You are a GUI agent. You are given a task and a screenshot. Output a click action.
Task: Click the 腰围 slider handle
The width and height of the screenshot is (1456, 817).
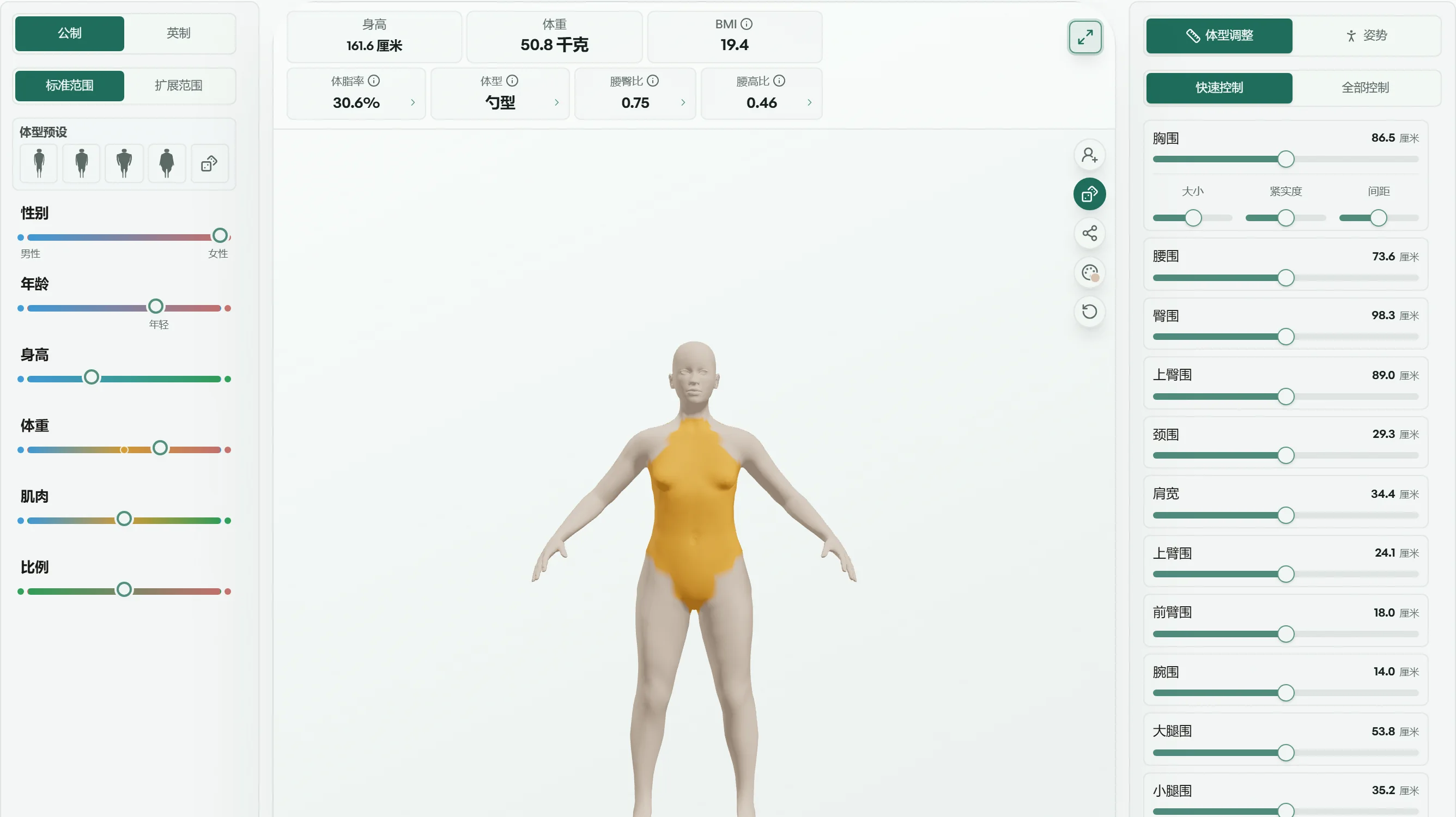1286,278
